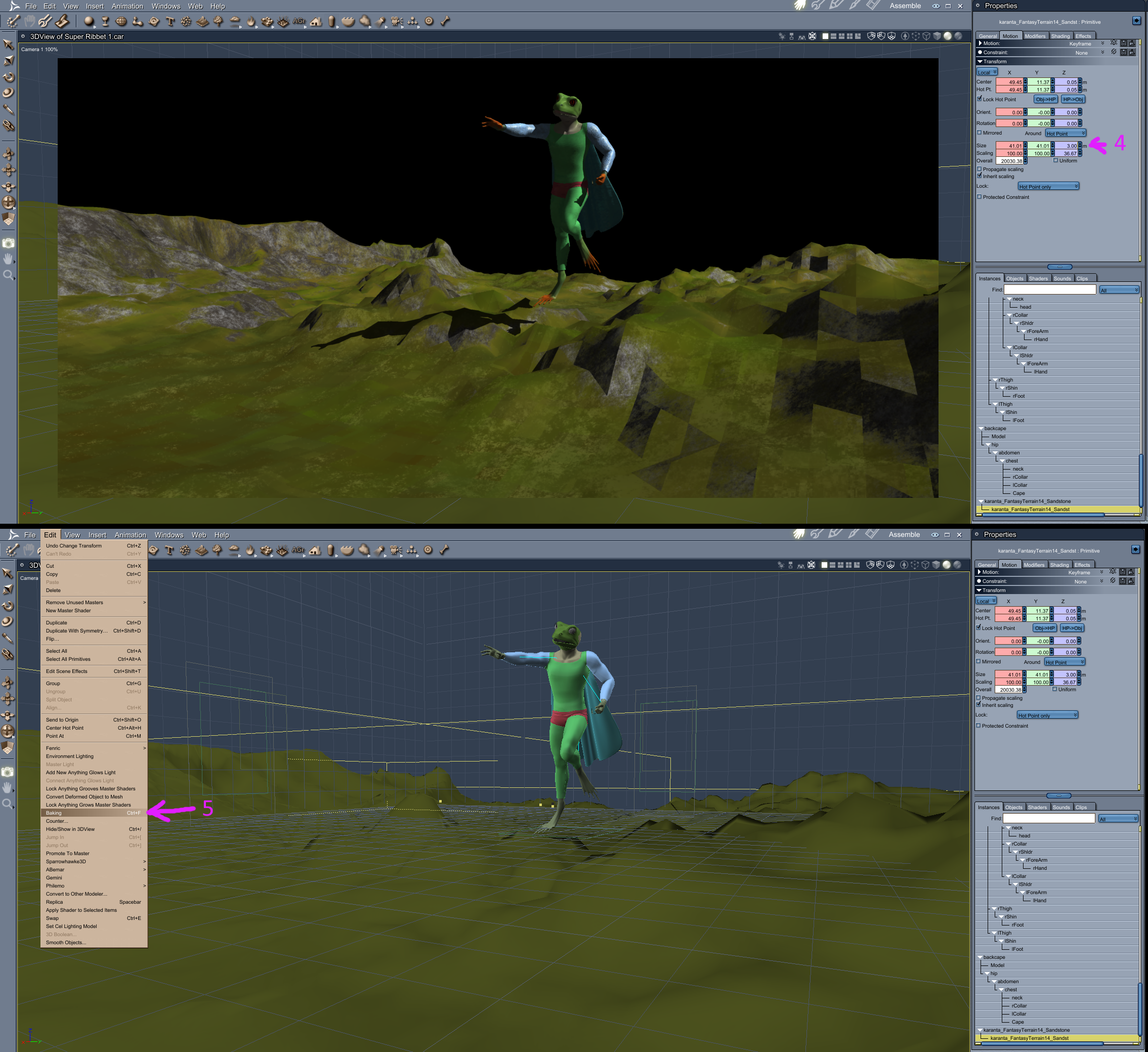Enable Mirrored checkbox in upper Properties panel

coord(980,133)
